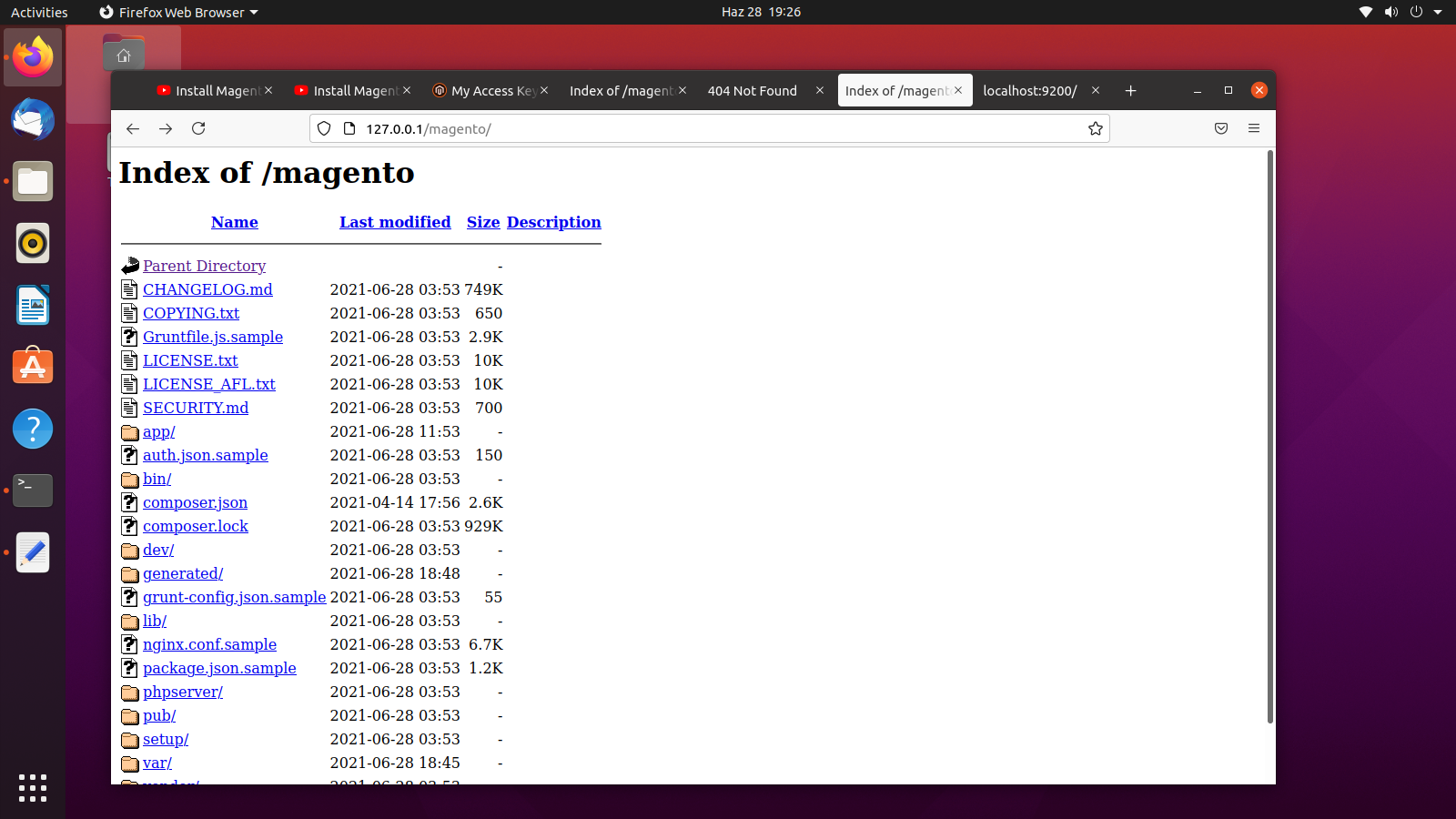Open the CHANGELOG.md file link
1456x819 pixels.
tap(207, 289)
